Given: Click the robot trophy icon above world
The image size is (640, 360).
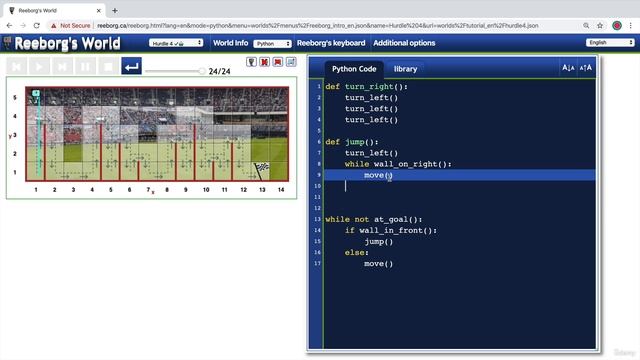Looking at the screenshot, I should pos(251,62).
